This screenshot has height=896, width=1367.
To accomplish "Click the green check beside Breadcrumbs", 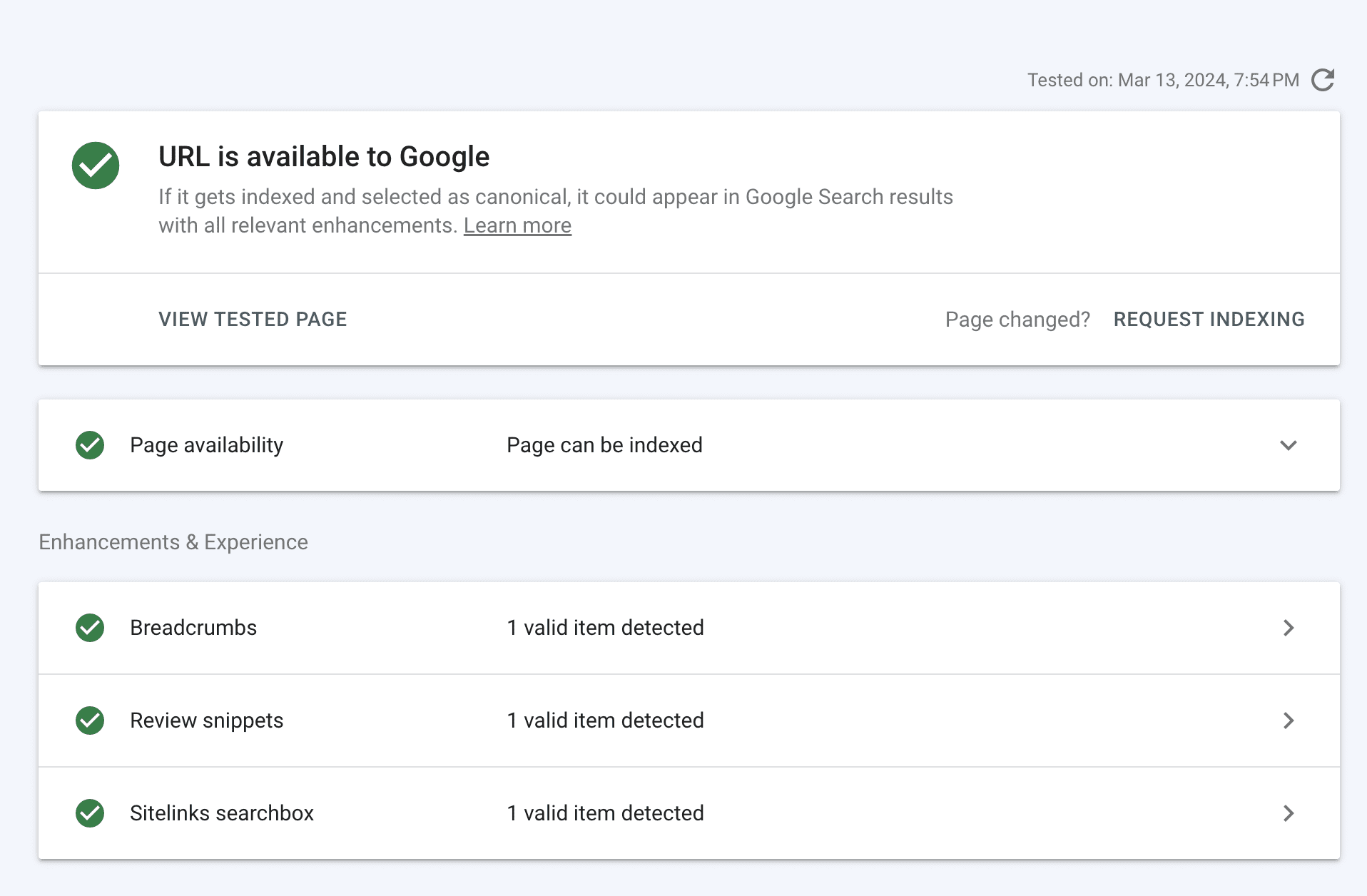I will click(x=90, y=628).
